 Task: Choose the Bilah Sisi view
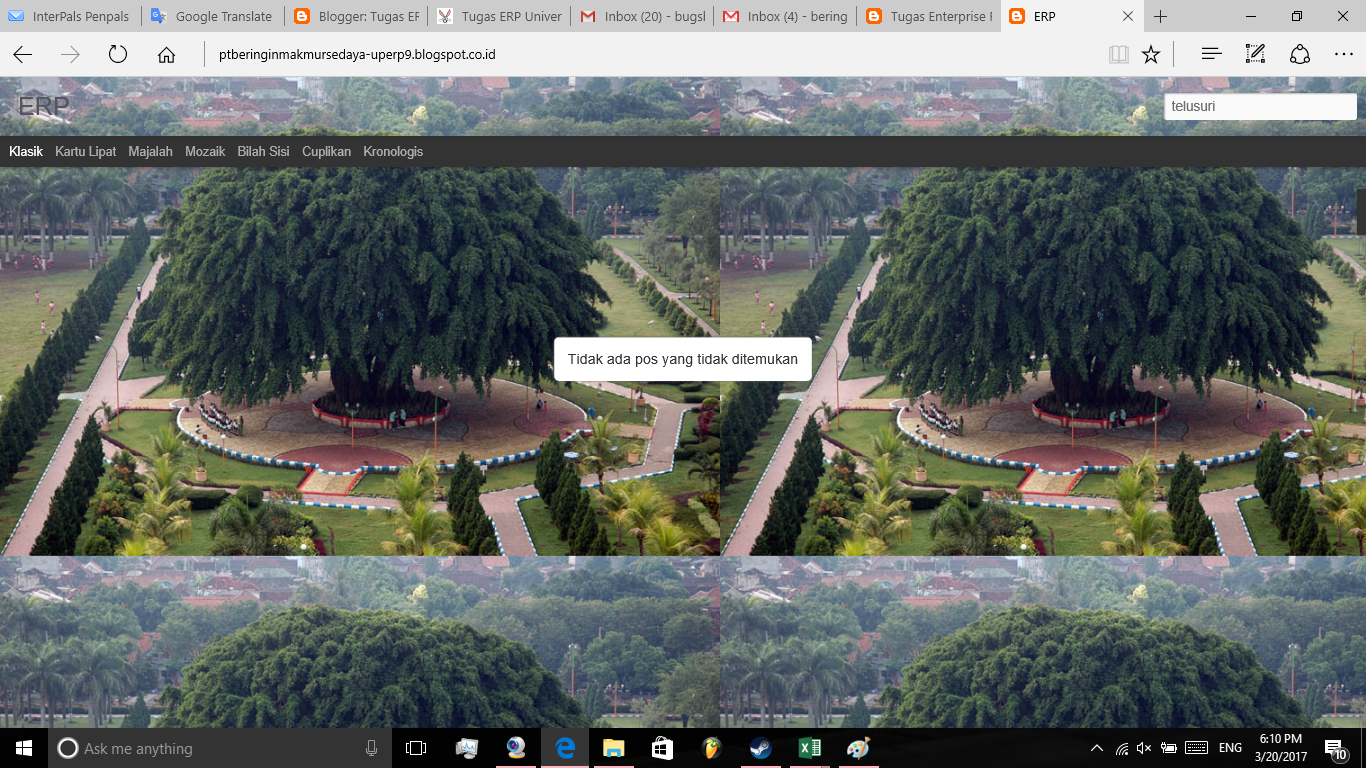[x=263, y=152]
